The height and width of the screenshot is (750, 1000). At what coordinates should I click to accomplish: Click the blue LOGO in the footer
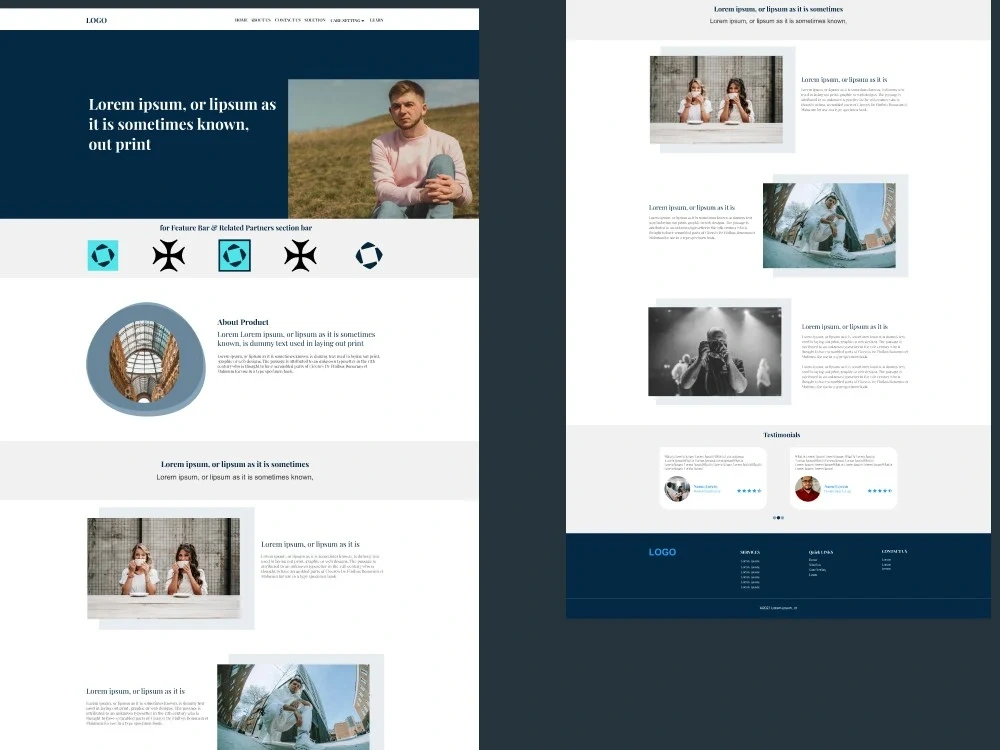tap(662, 552)
